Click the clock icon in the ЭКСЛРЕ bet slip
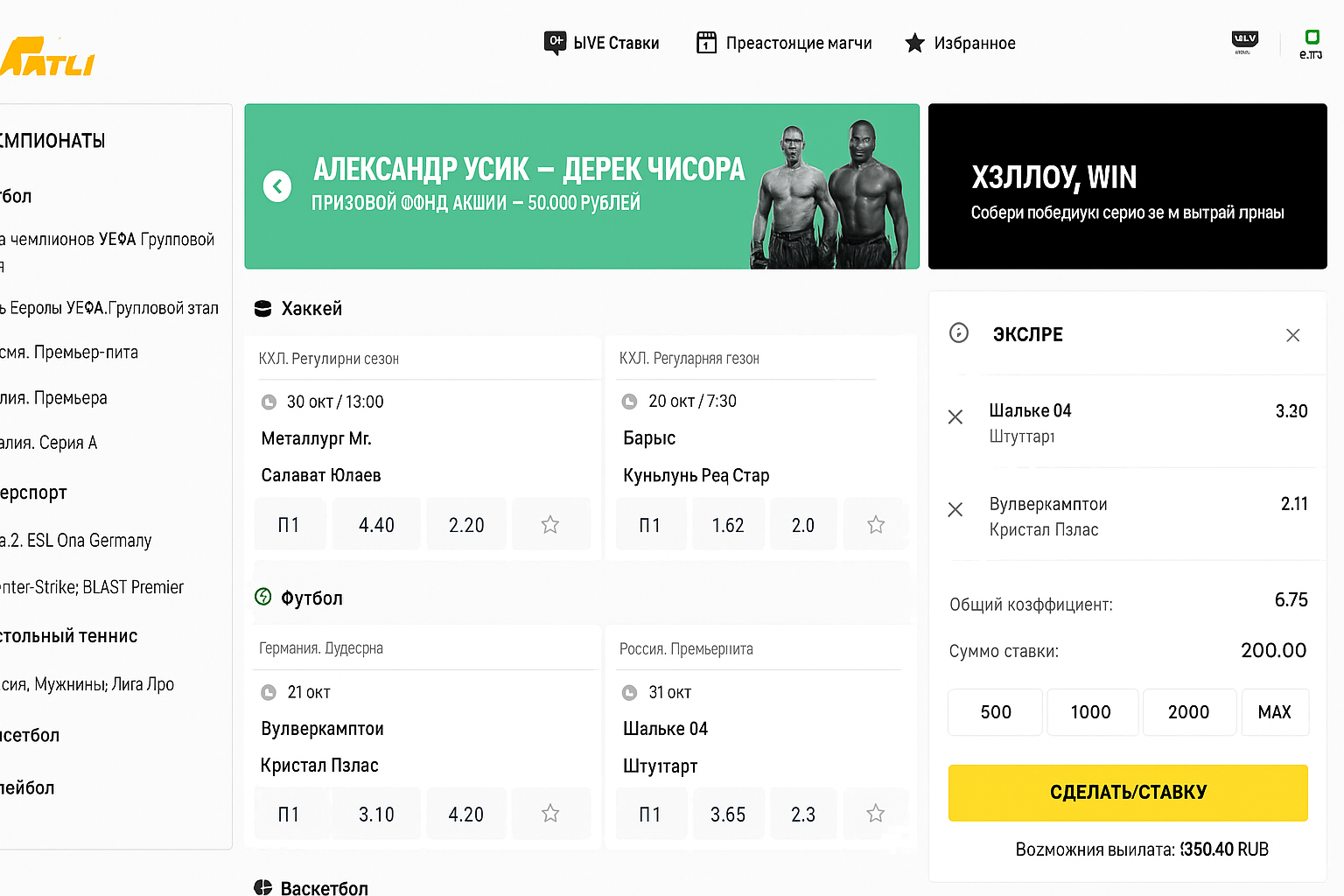This screenshot has height=896, width=1344. point(959,333)
